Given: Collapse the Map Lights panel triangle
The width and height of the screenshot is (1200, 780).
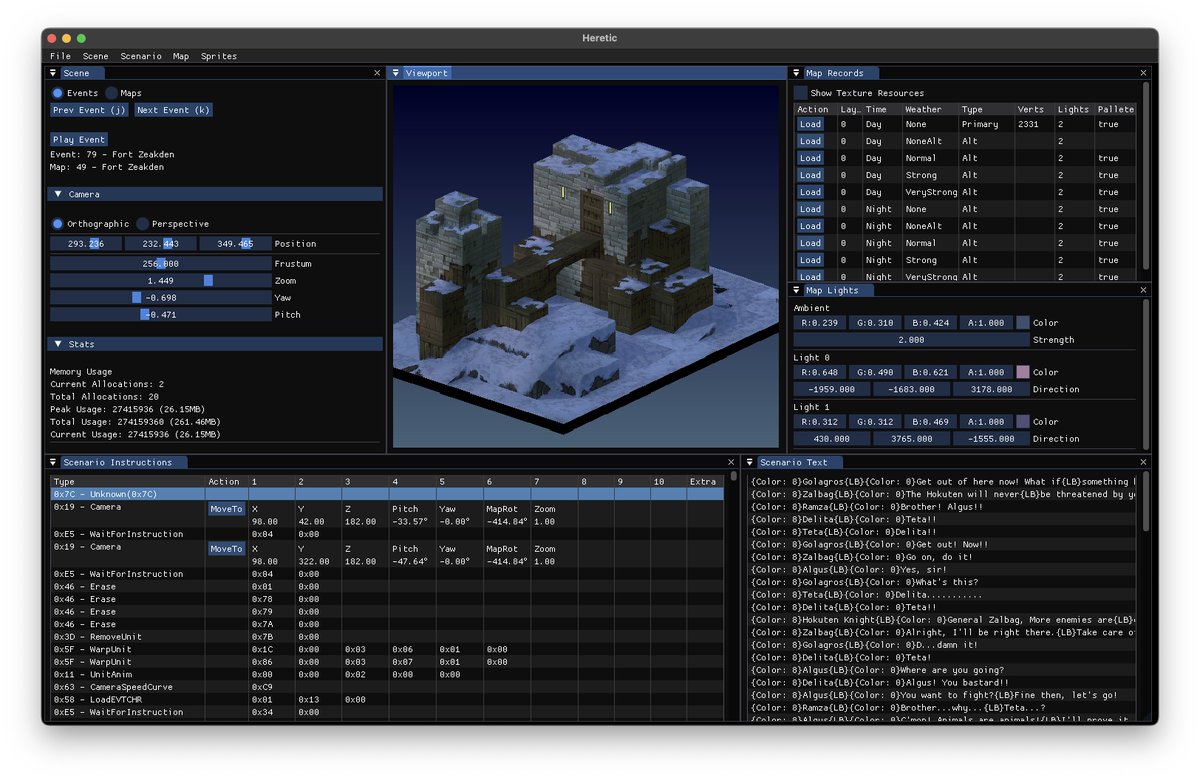Looking at the screenshot, I should tap(797, 290).
